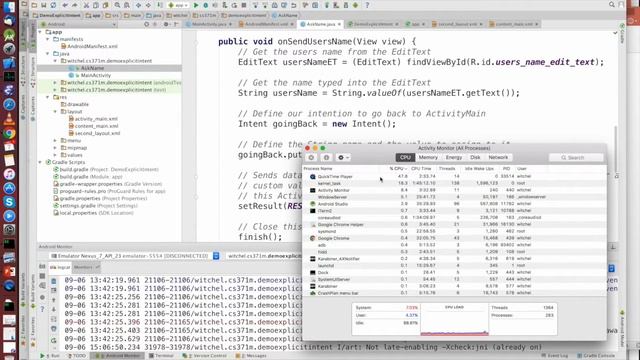Collapse the manifests folder
640x360 pixels.
coord(48,39)
